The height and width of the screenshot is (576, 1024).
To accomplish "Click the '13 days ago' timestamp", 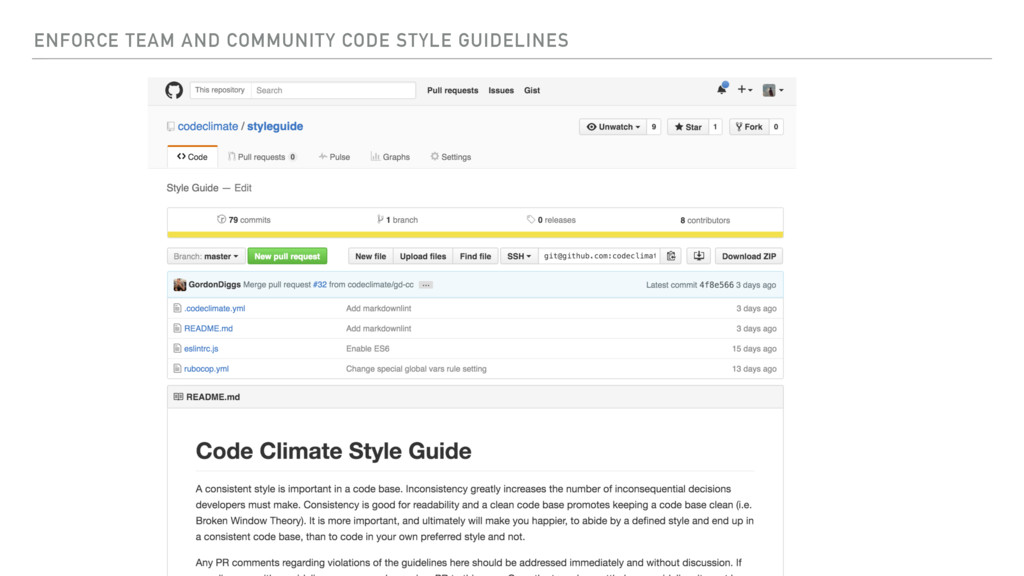I will point(754,369).
